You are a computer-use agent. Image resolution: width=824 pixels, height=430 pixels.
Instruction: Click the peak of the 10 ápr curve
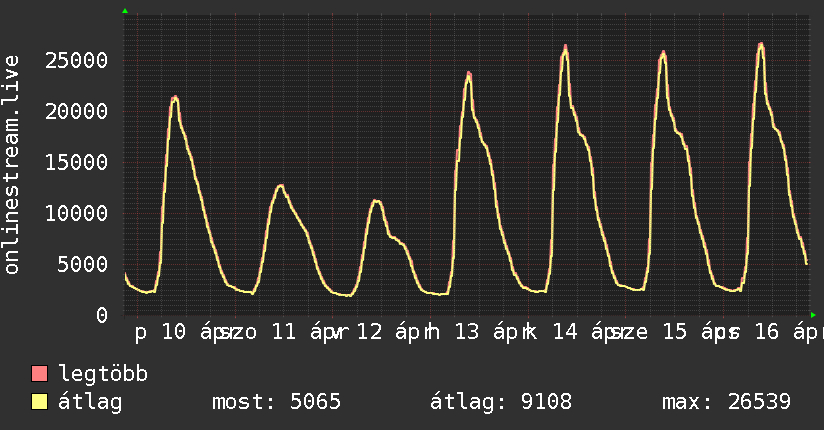175,97
